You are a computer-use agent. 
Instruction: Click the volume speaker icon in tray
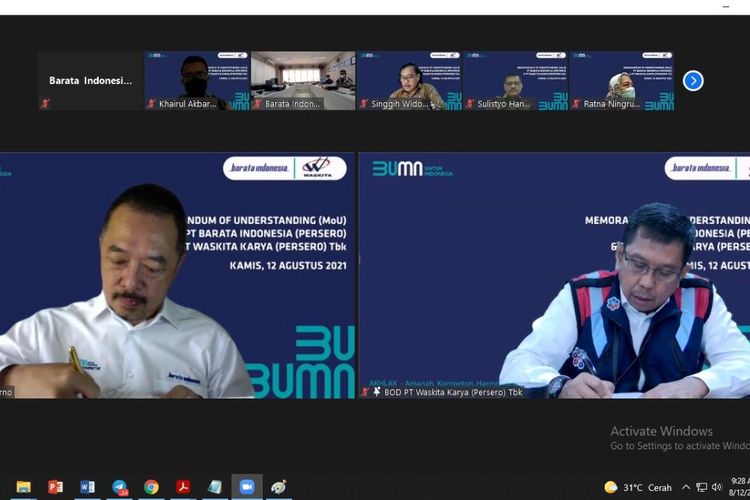click(x=716, y=488)
